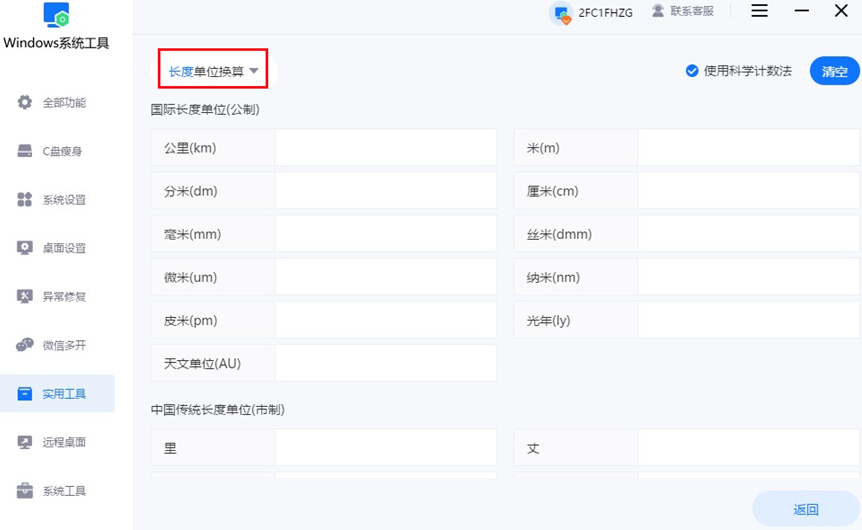862x530 pixels.
Task: Click the Windows系统工具 title text
Action: point(56,43)
